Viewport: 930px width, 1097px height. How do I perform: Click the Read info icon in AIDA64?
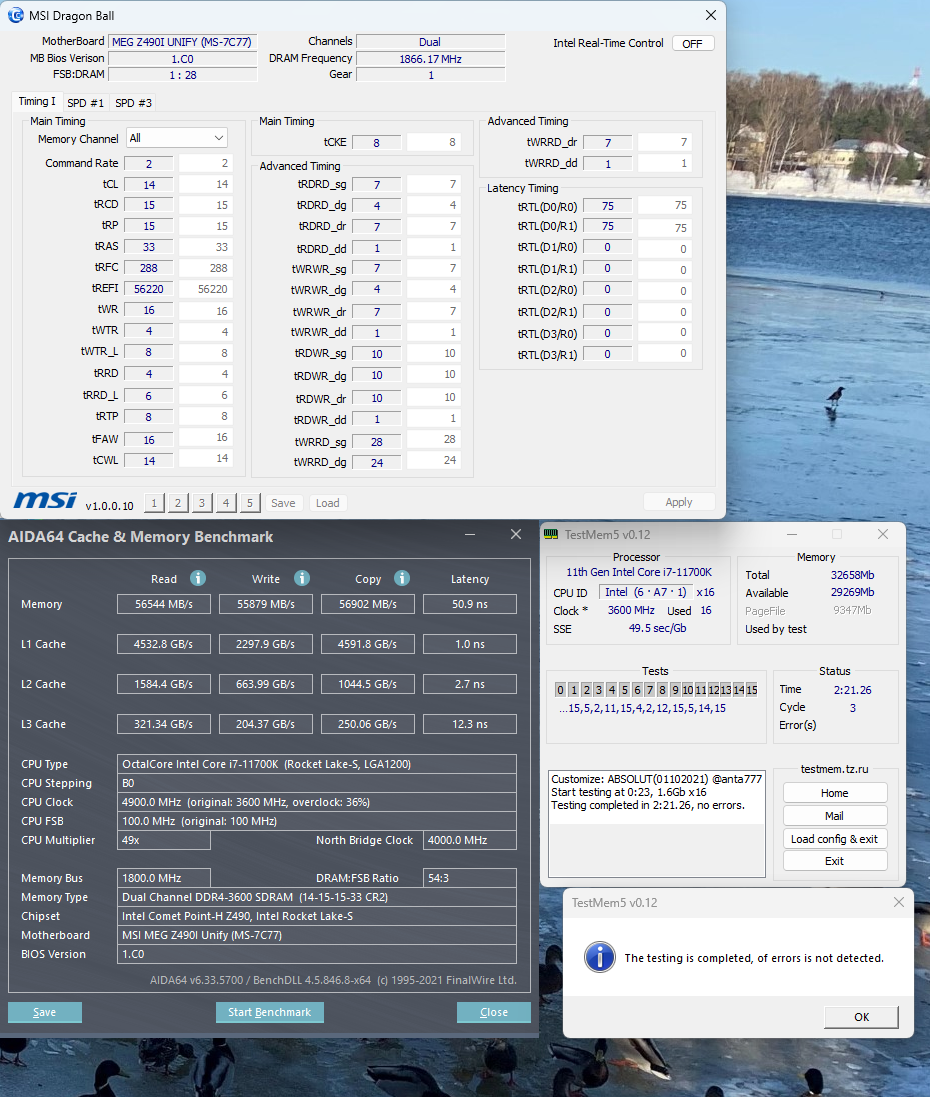[x=198, y=578]
